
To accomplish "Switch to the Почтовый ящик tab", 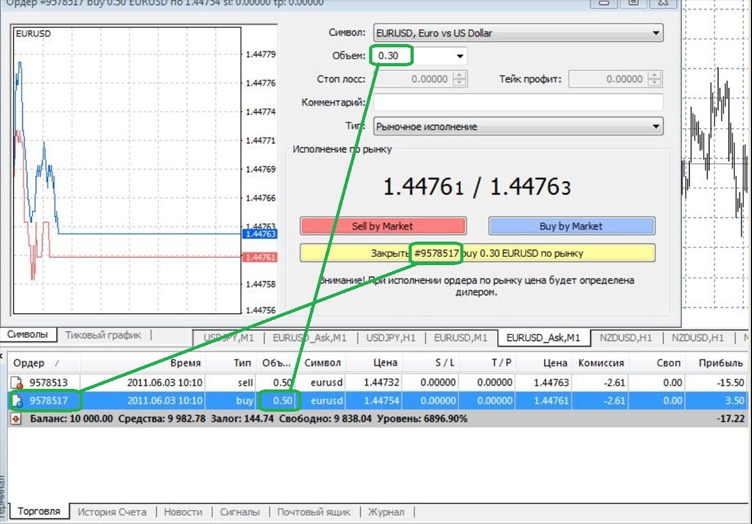I will (314, 512).
